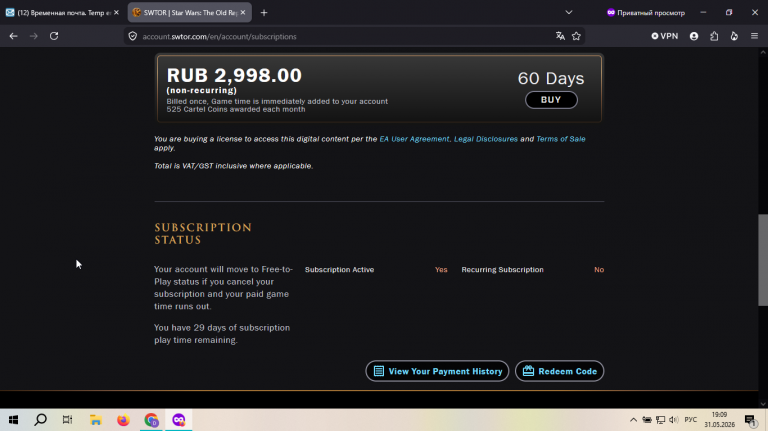Open Firefox private window taskbar icon
This screenshot has width=768, height=431.
[x=179, y=420]
